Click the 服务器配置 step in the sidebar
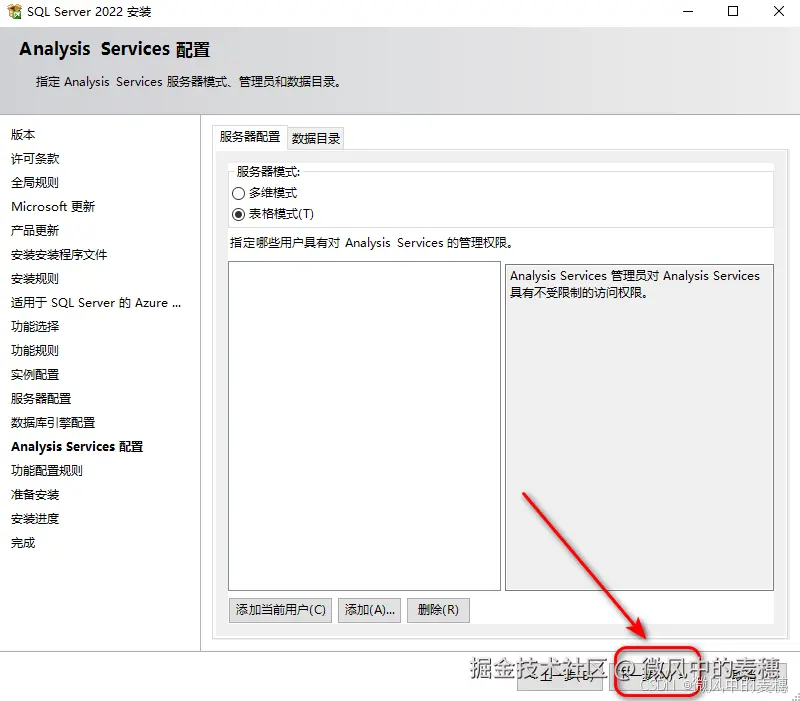 pos(41,398)
